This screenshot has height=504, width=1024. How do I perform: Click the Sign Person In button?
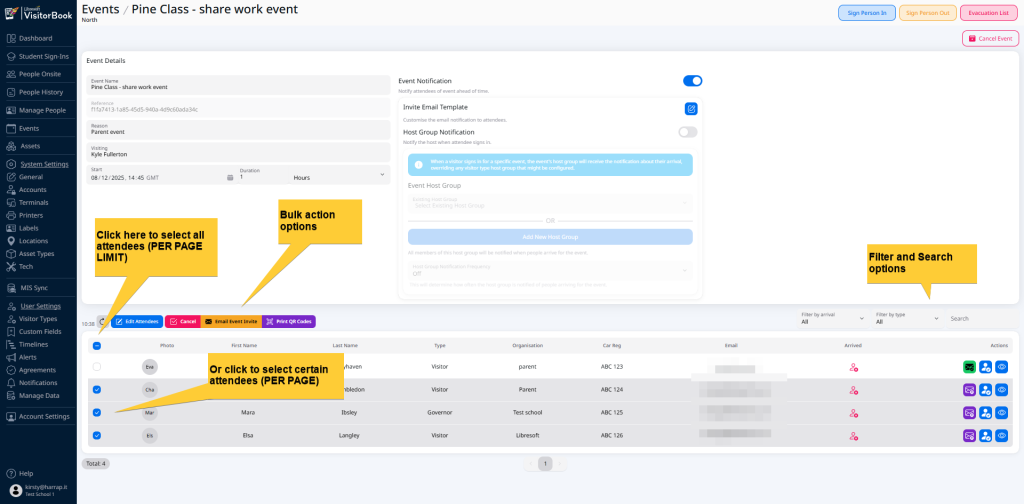(x=866, y=13)
